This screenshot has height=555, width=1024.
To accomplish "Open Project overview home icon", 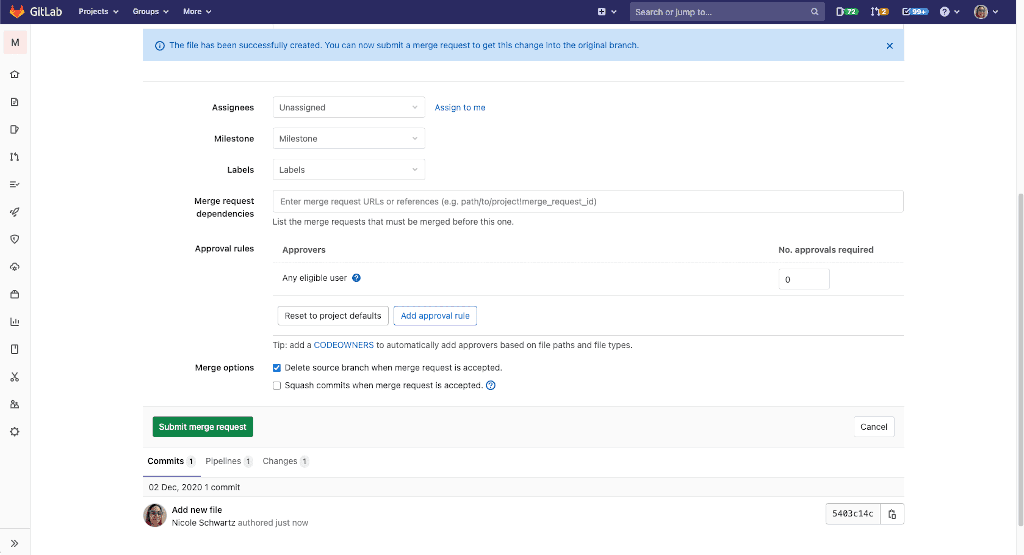I will pos(14,74).
